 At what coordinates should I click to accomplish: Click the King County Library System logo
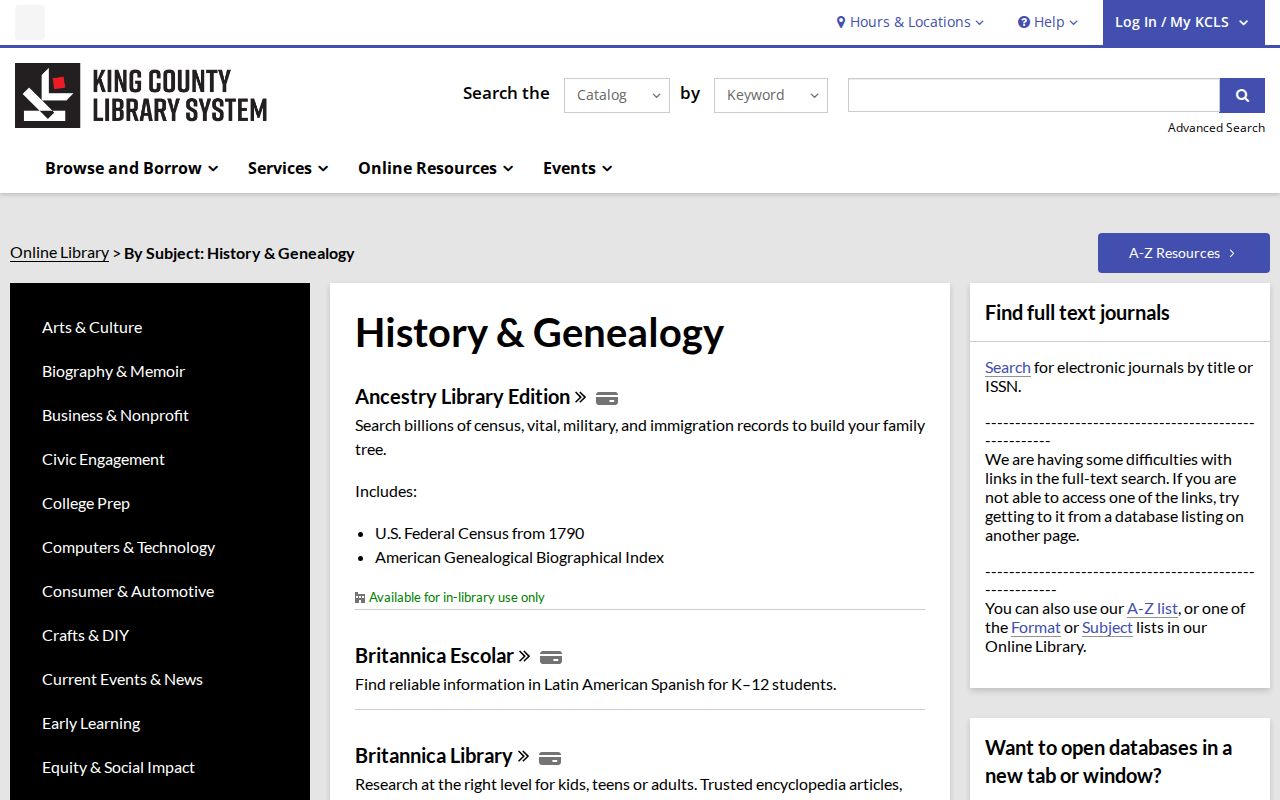141,96
